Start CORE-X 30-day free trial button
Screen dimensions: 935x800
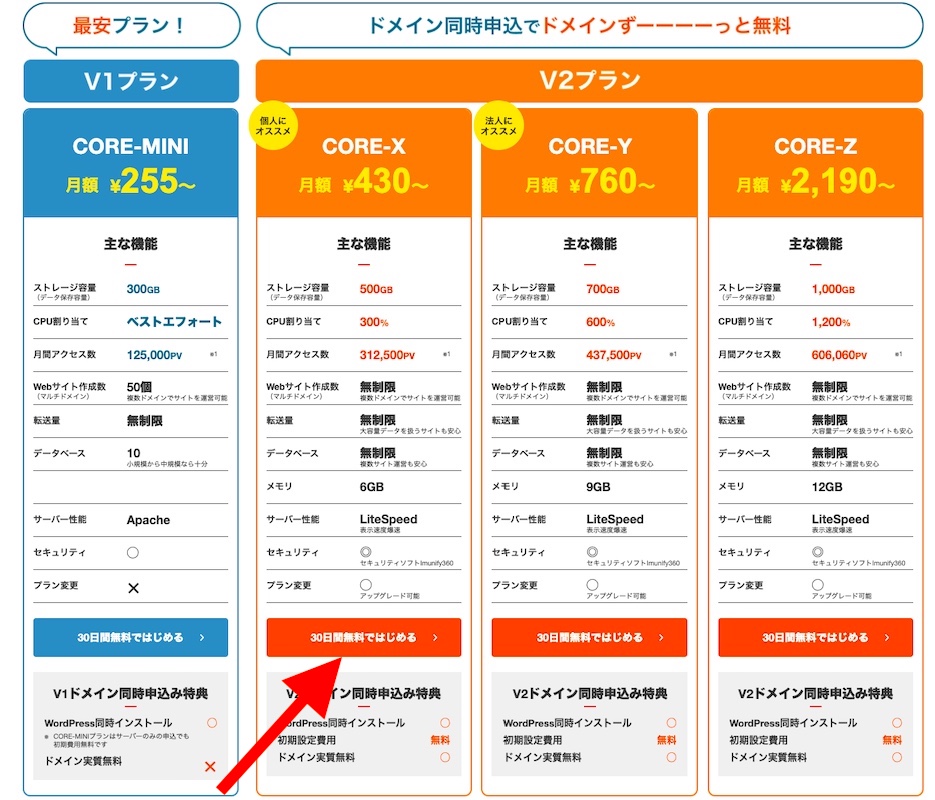click(x=364, y=637)
